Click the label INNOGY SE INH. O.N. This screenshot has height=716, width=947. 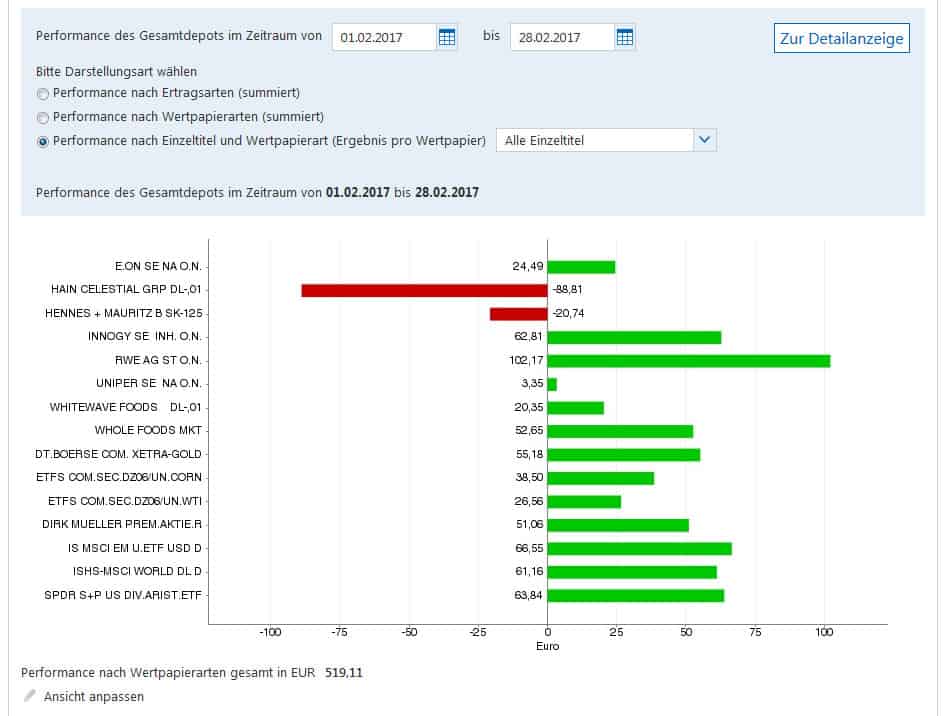[x=145, y=336]
